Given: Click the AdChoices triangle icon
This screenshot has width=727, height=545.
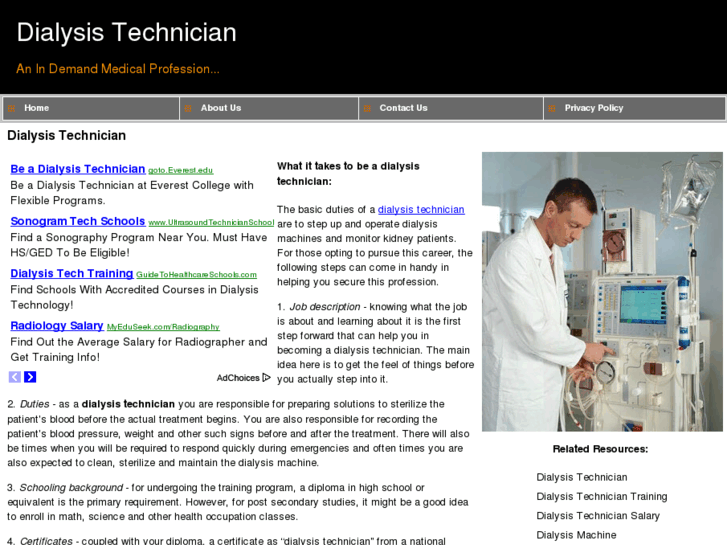Looking at the screenshot, I should tap(266, 378).
